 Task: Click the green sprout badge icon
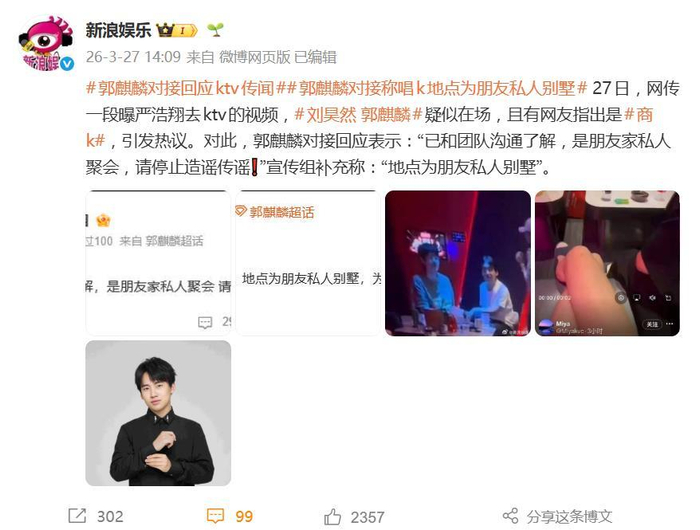pos(215,30)
